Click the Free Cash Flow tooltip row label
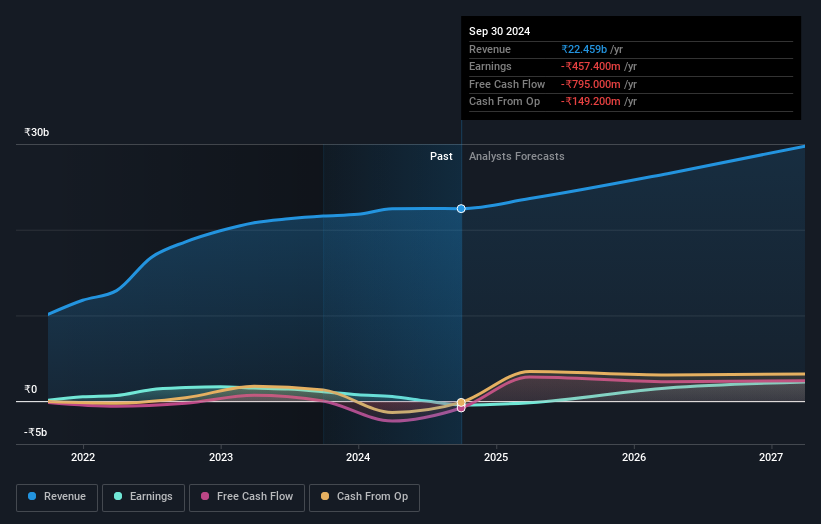The image size is (821, 524). coord(507,84)
